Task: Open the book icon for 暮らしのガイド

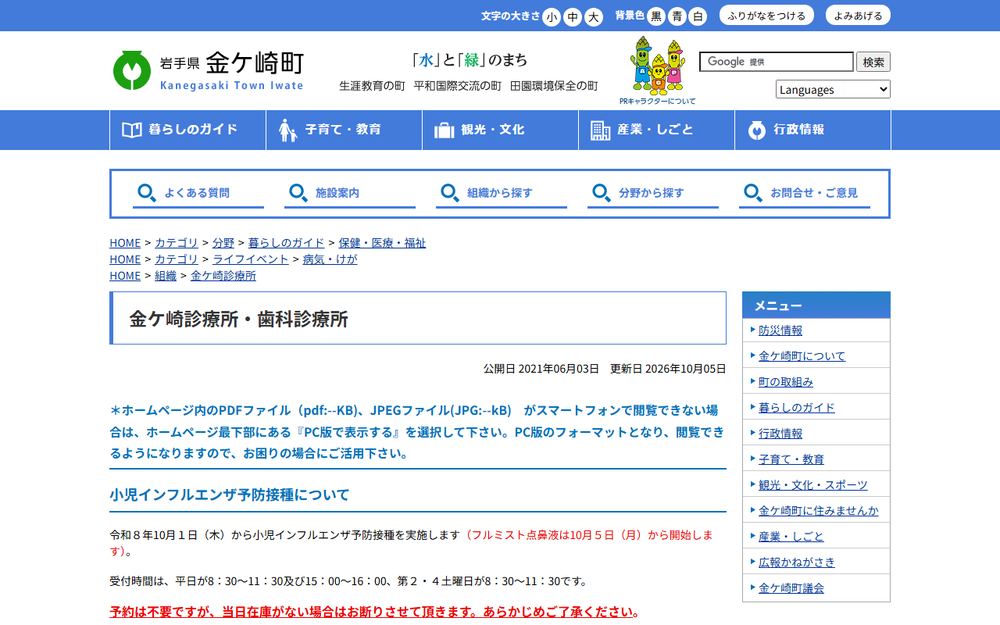Action: pos(131,129)
